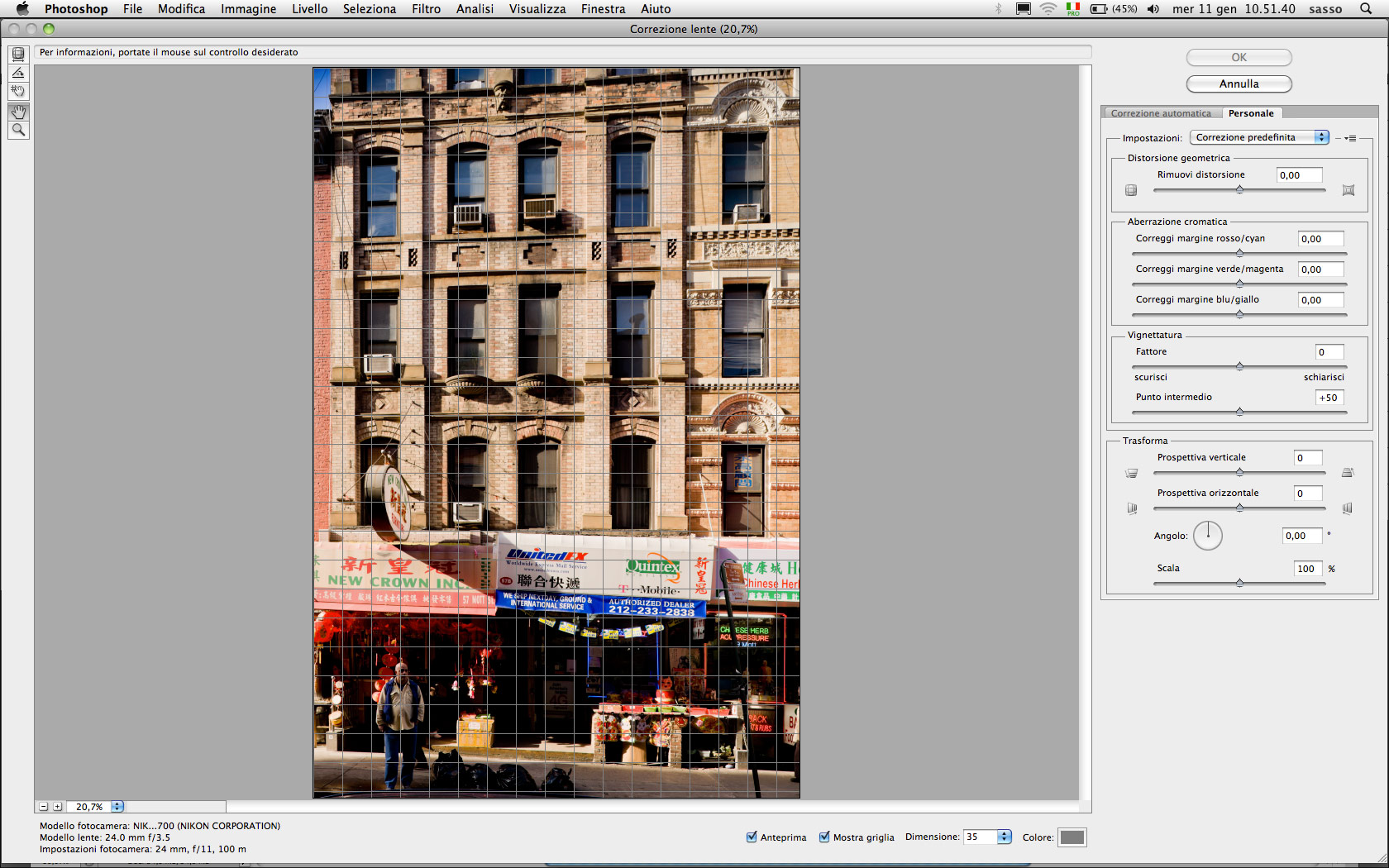Click the Fattore vignette value field
Screen dimensions: 1389x868
(x=1329, y=352)
